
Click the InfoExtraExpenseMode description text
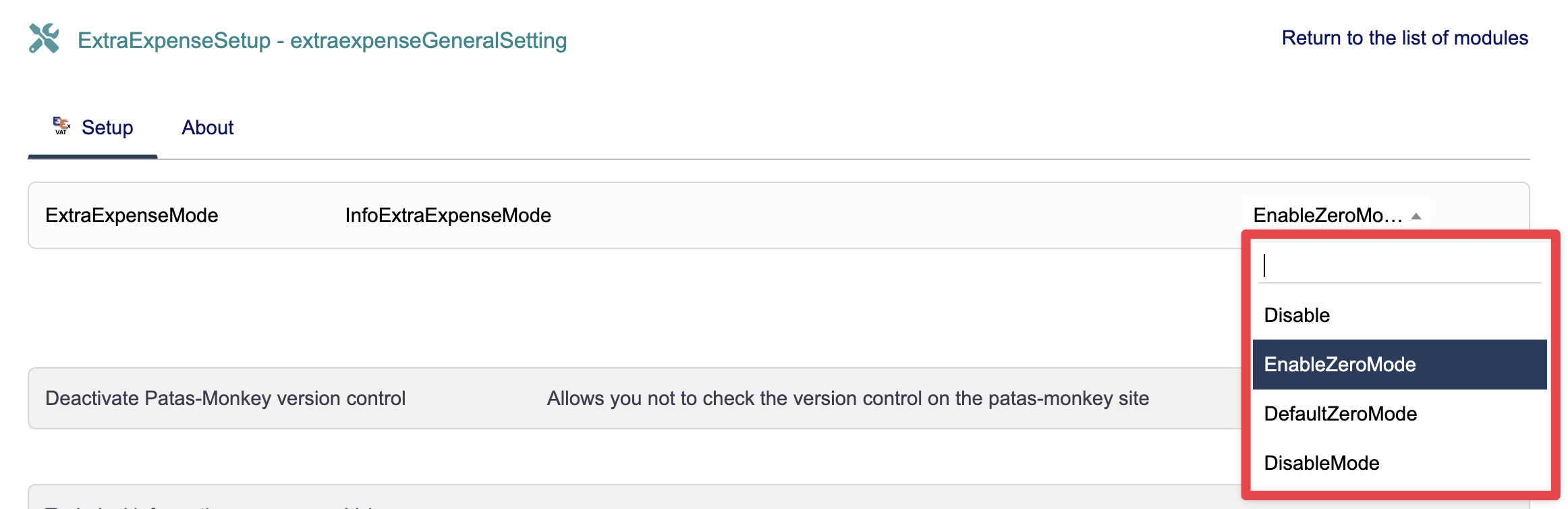point(448,215)
